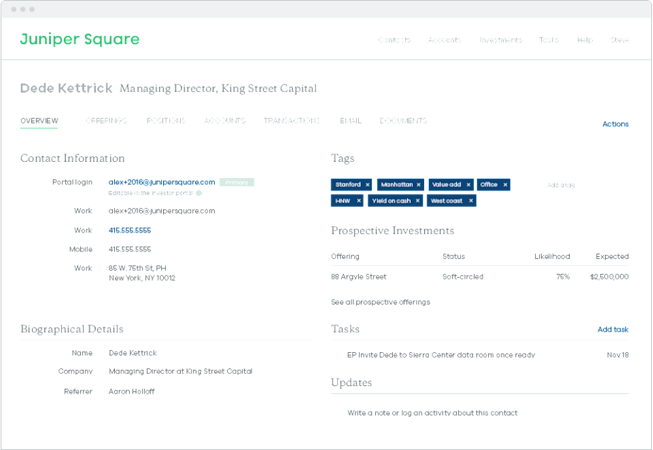This screenshot has height=450, width=653.
Task: Remove the Manhattan tag with its x
Action: point(419,185)
